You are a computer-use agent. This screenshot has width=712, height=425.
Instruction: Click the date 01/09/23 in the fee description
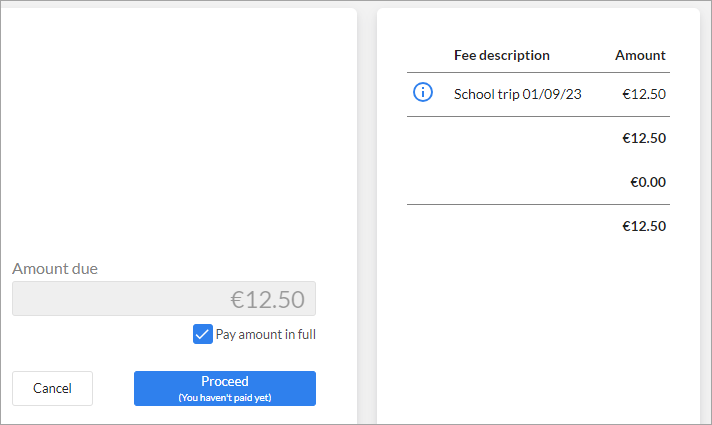(x=552, y=94)
